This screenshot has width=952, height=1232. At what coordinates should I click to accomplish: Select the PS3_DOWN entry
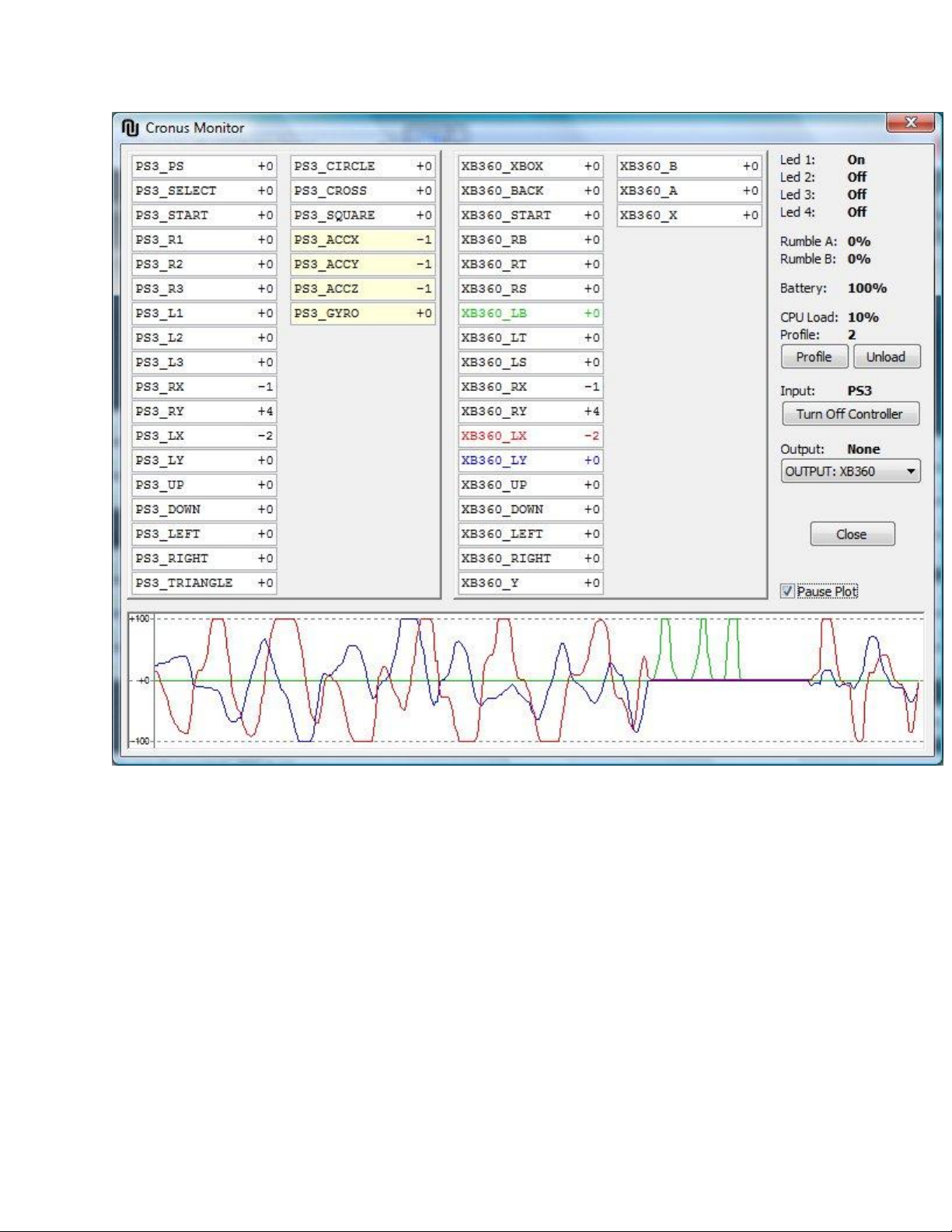tap(204, 509)
